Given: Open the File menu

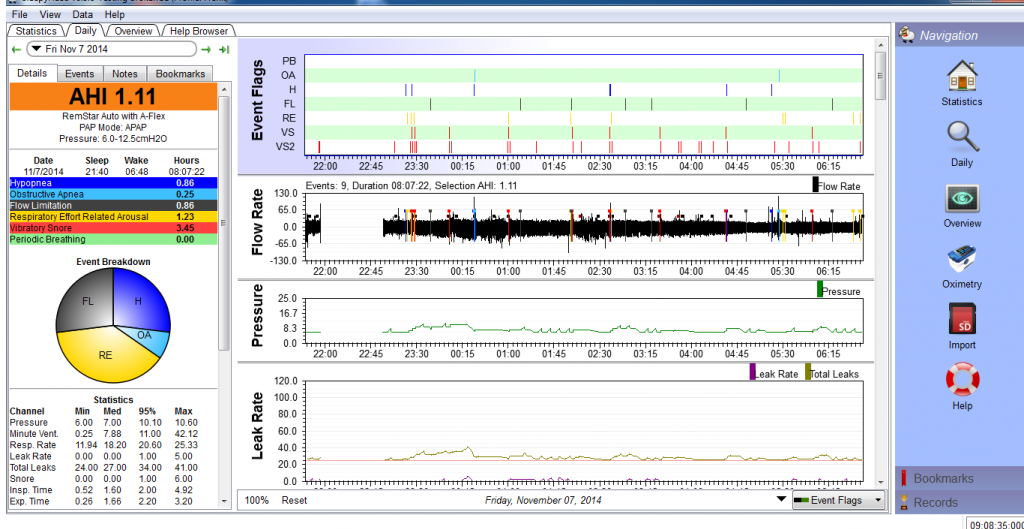Looking at the screenshot, I should pos(20,14).
